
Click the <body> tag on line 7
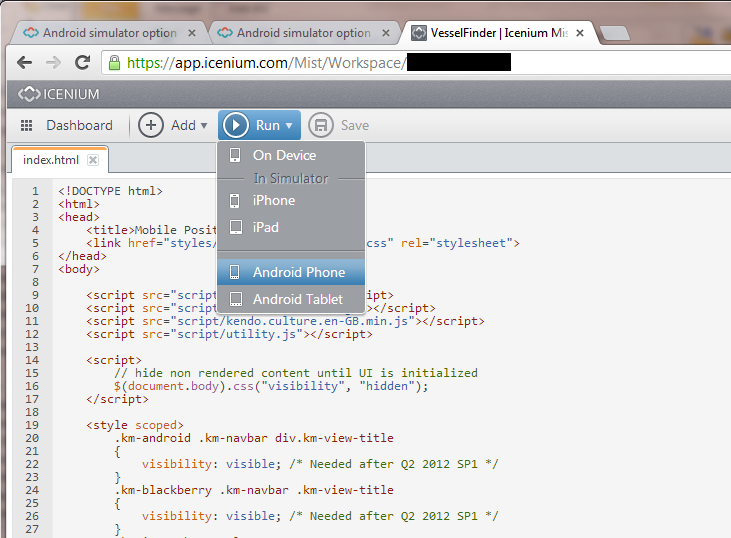79,269
